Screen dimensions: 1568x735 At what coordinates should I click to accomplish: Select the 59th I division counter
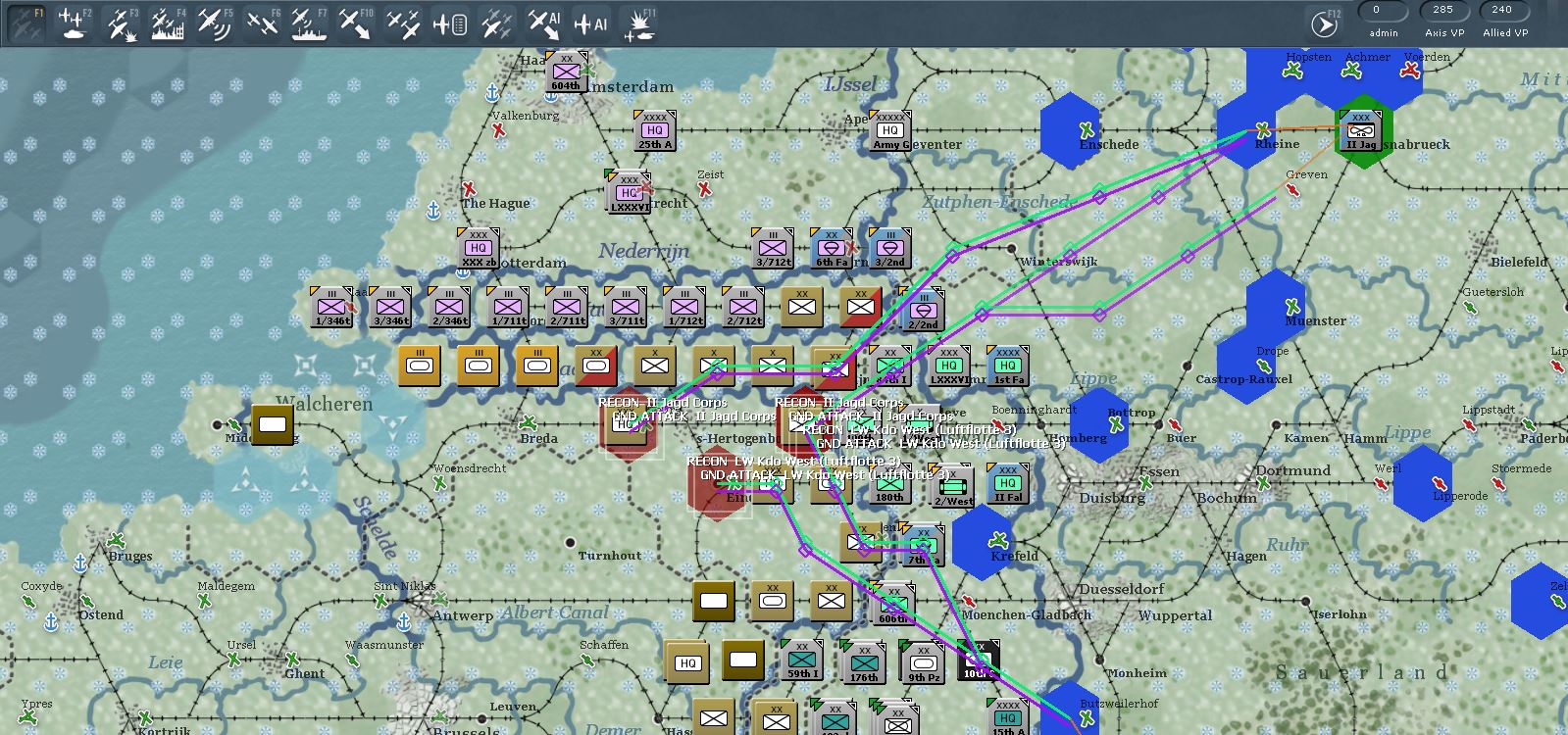pos(802,661)
